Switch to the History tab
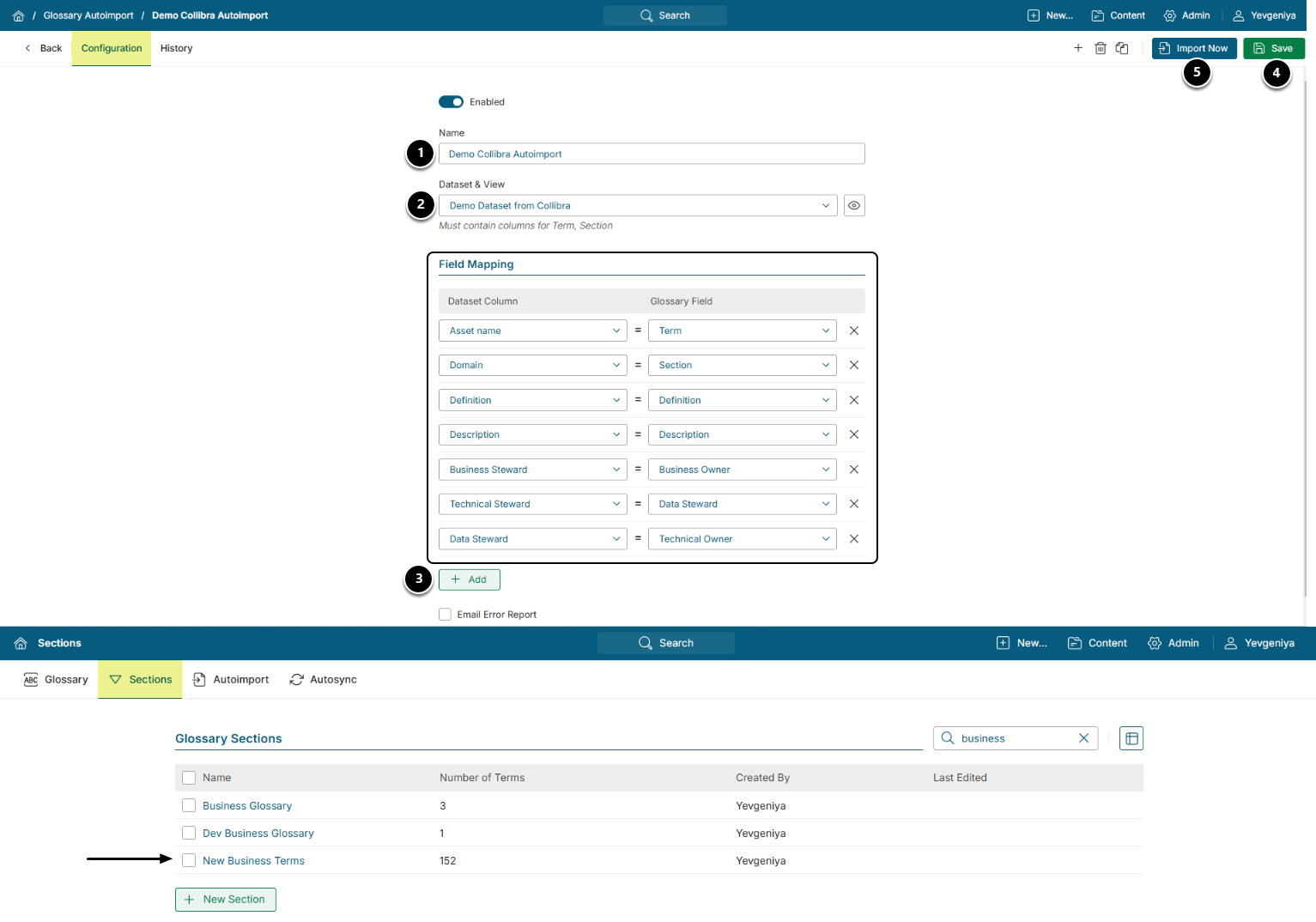This screenshot has height=922, width=1316. coord(176,49)
